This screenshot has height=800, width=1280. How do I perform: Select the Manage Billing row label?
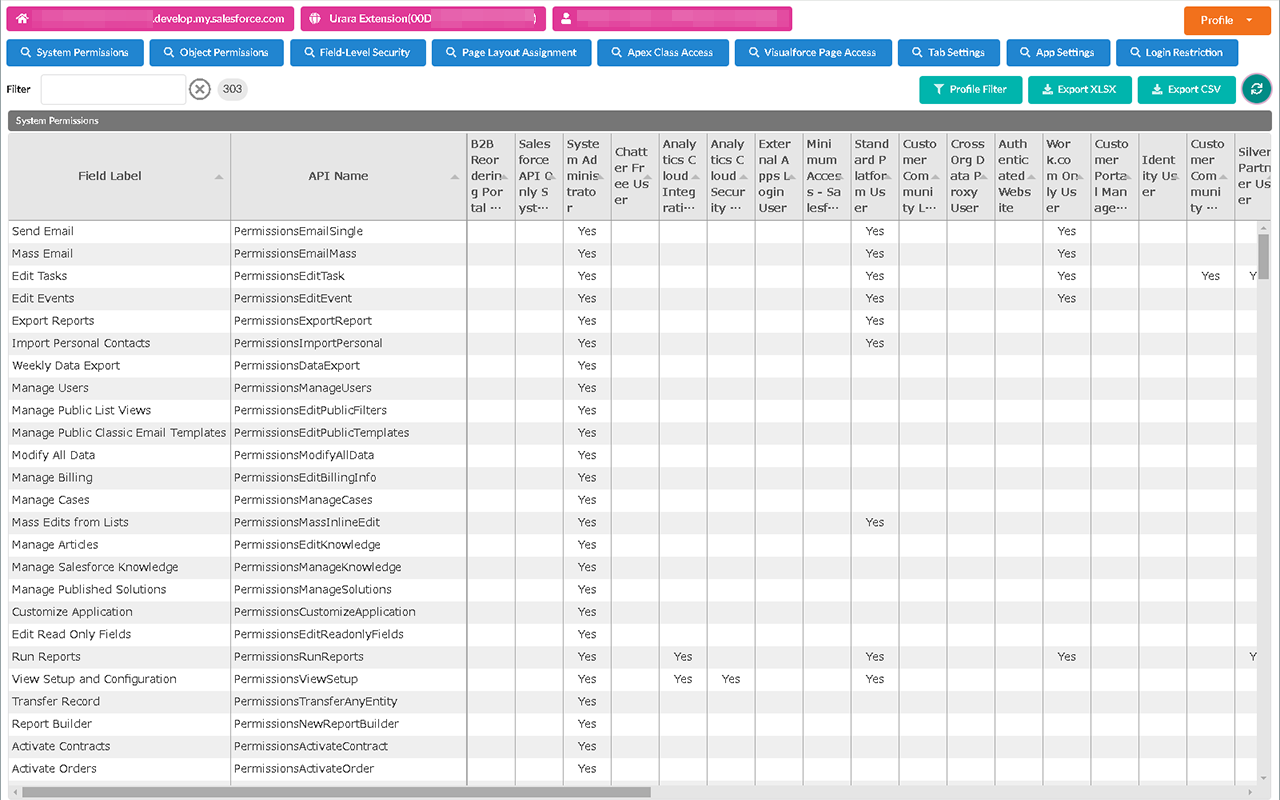tap(52, 478)
